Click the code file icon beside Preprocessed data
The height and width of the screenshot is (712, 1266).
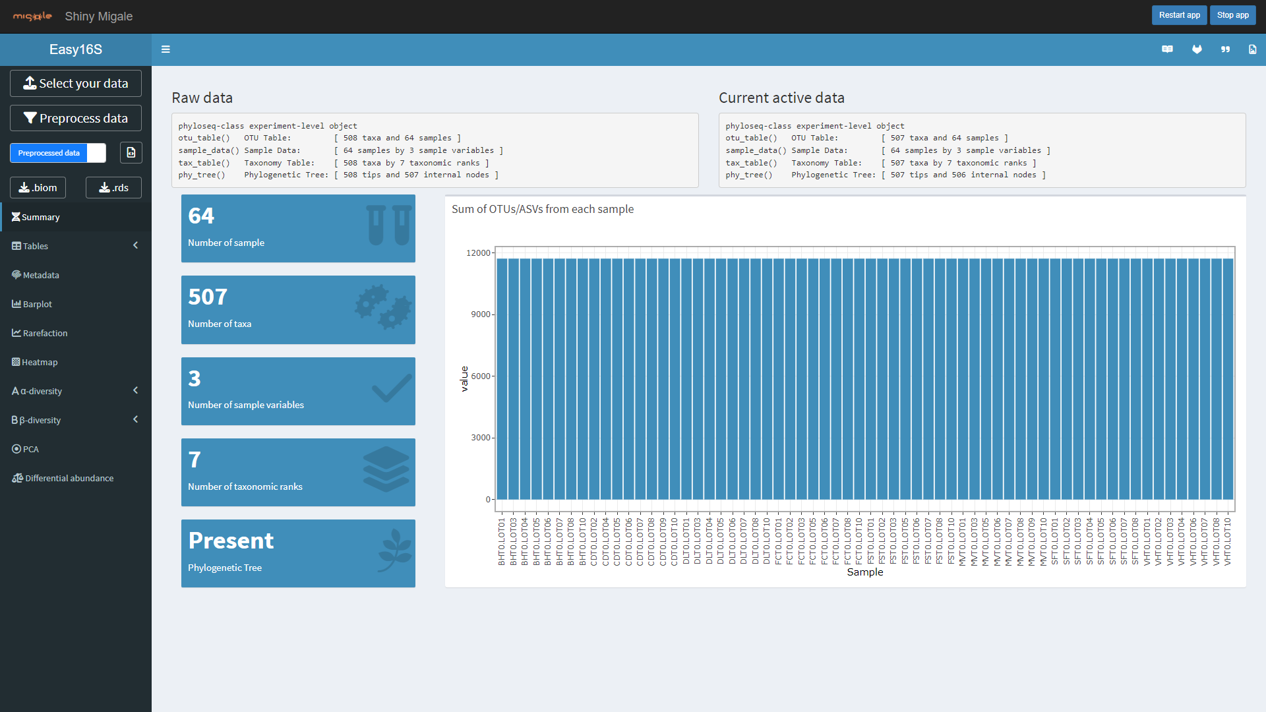[x=131, y=153]
